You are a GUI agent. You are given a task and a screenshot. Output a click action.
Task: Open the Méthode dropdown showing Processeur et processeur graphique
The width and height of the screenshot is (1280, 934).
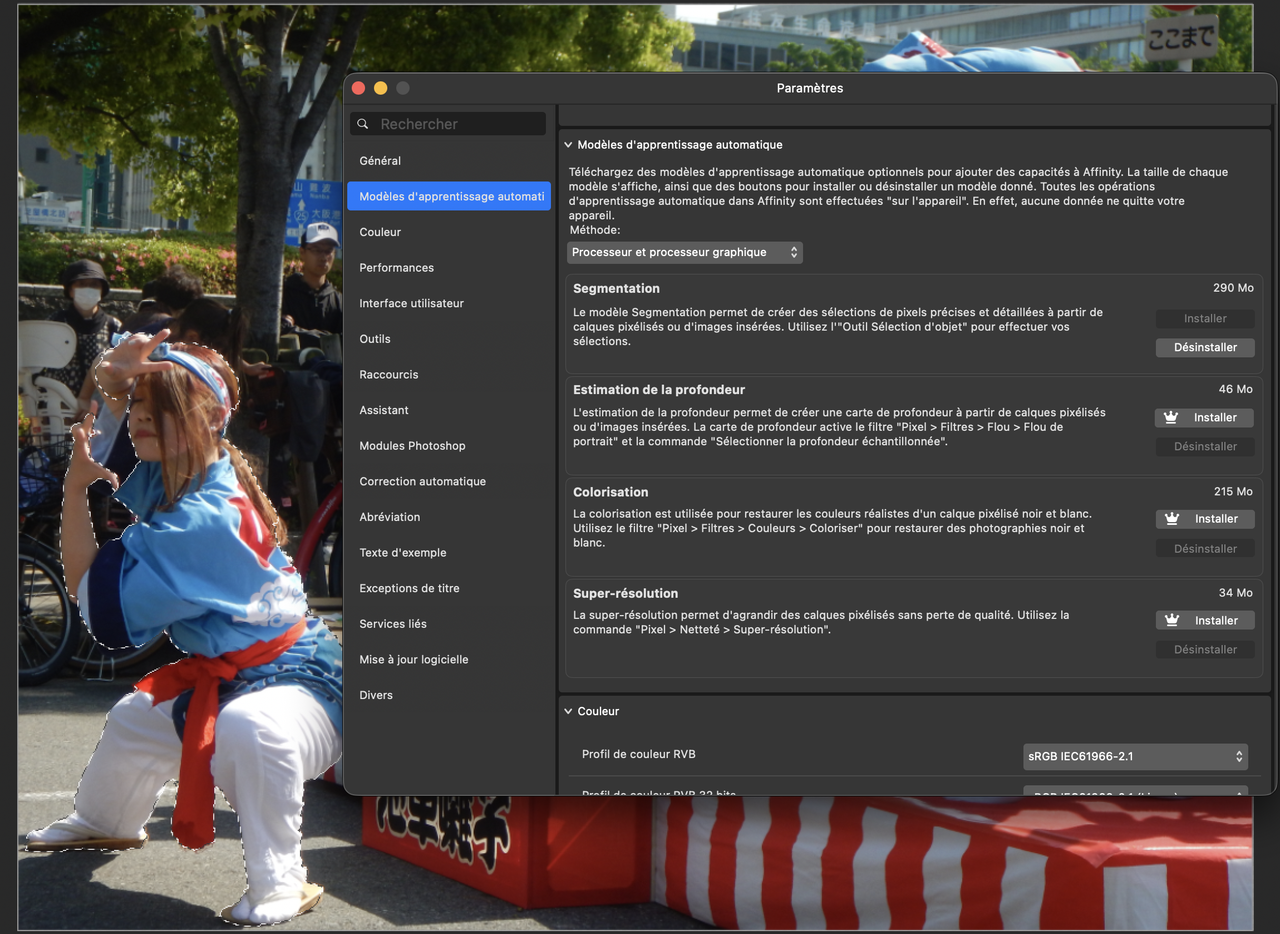click(x=684, y=252)
